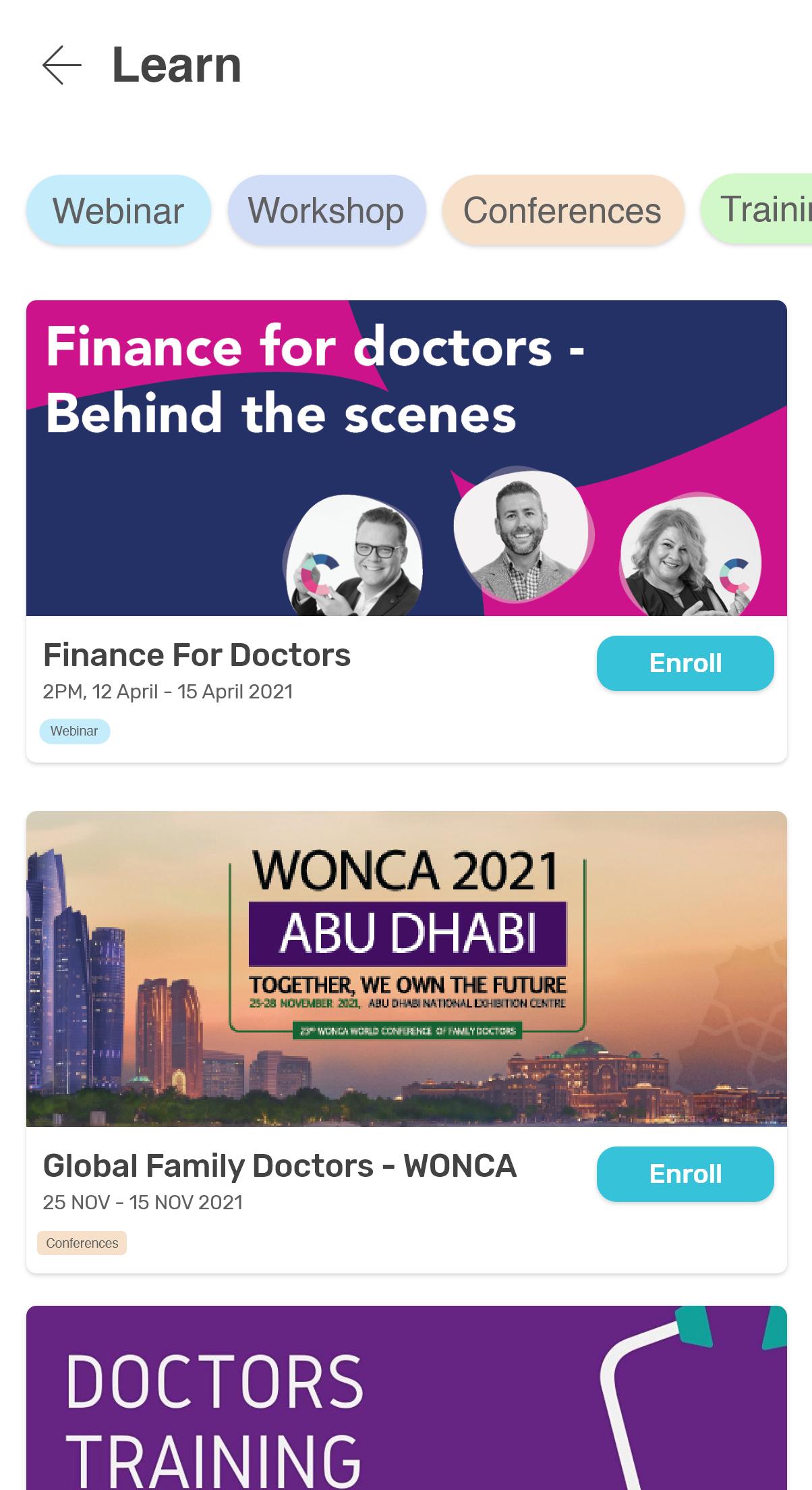The image size is (812, 1490).
Task: Enroll in Global Family Doctors - WONCA
Action: [x=685, y=1174]
